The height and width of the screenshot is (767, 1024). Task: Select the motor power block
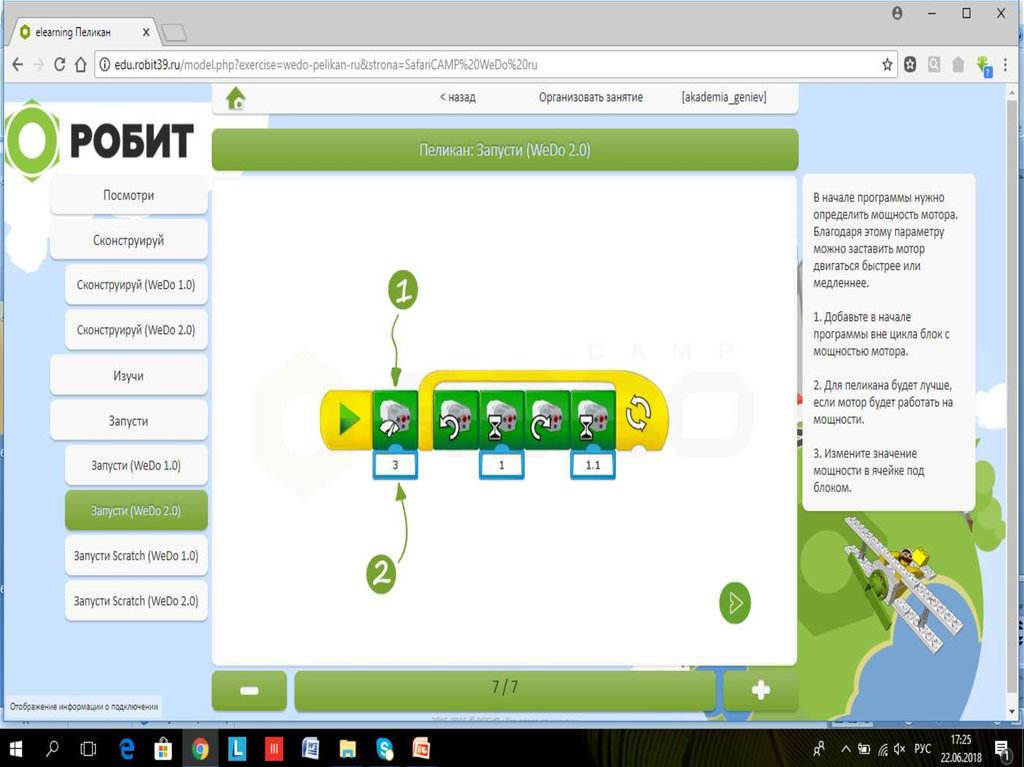tap(395, 419)
